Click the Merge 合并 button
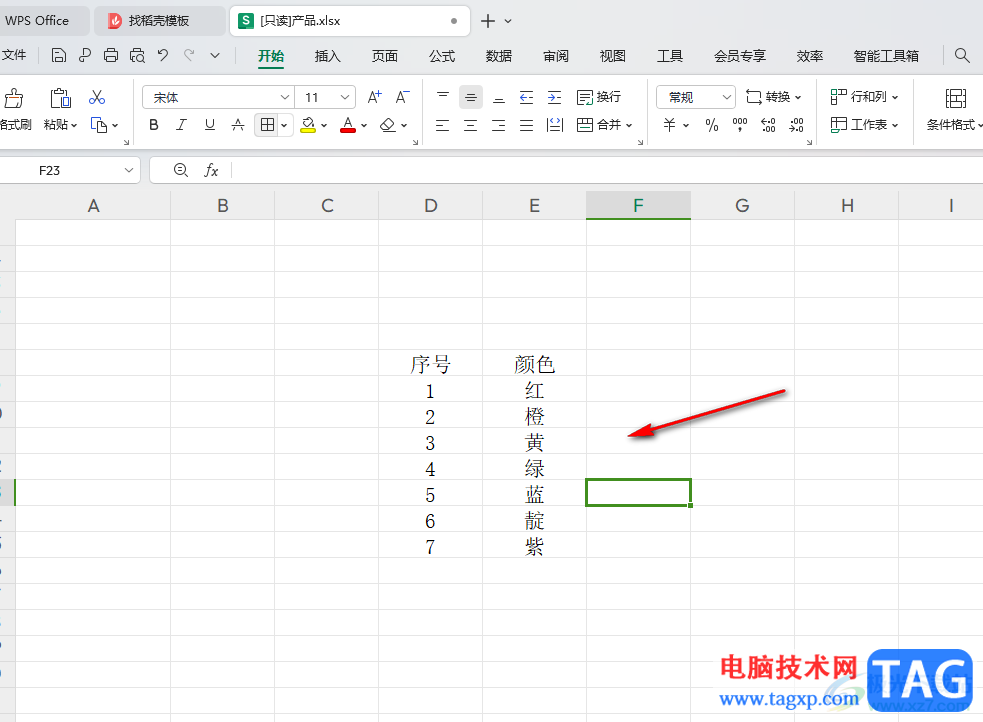Image resolution: width=983 pixels, height=722 pixels. click(604, 125)
